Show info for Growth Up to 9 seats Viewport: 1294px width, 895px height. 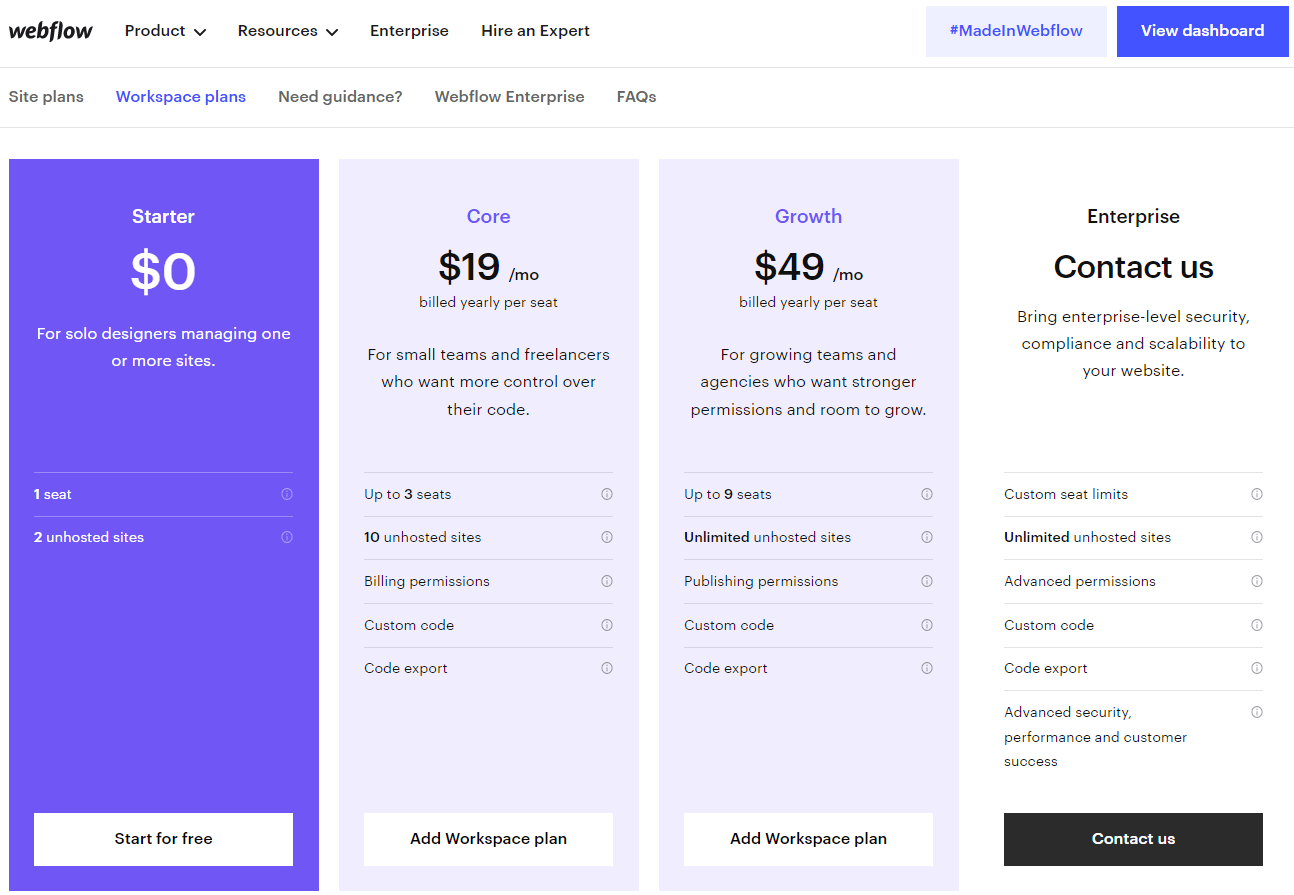pyautogui.click(x=927, y=494)
